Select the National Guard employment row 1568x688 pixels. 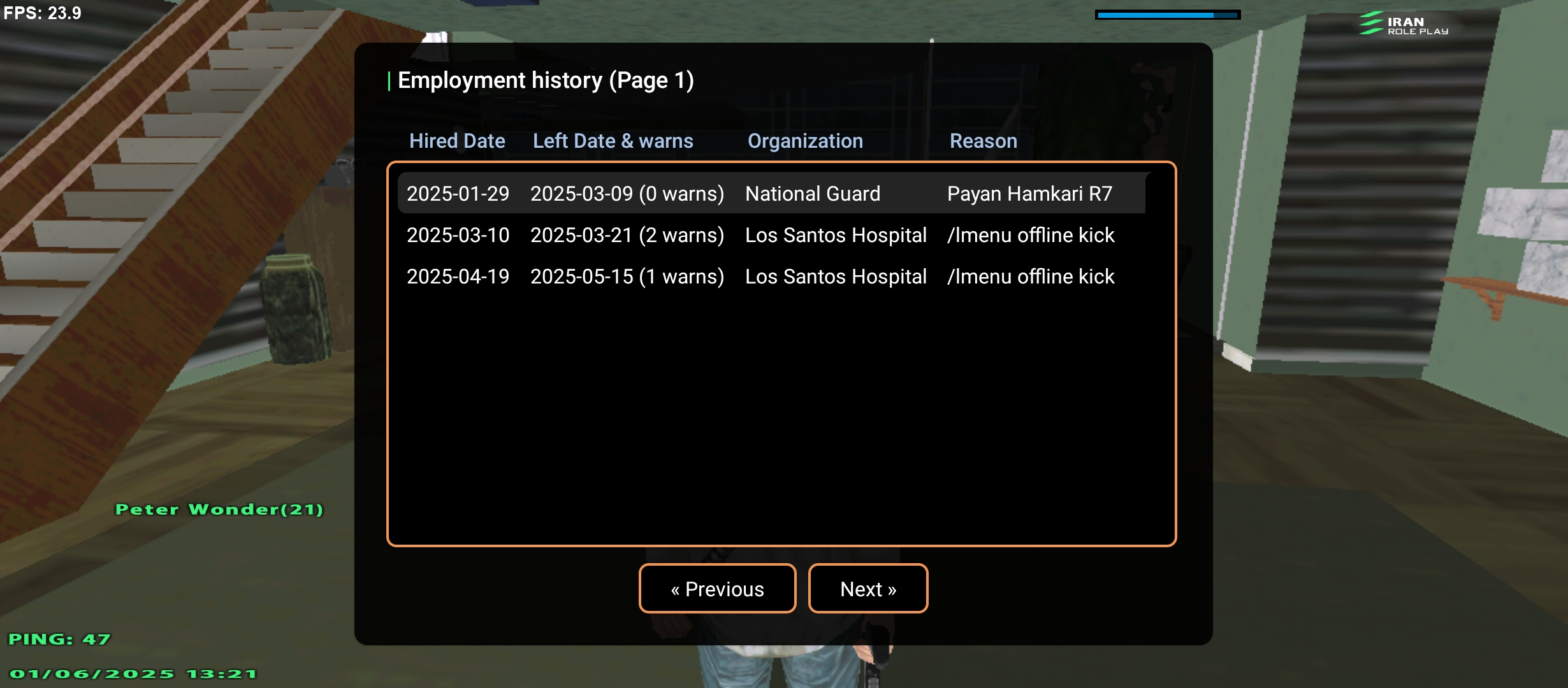pos(771,193)
